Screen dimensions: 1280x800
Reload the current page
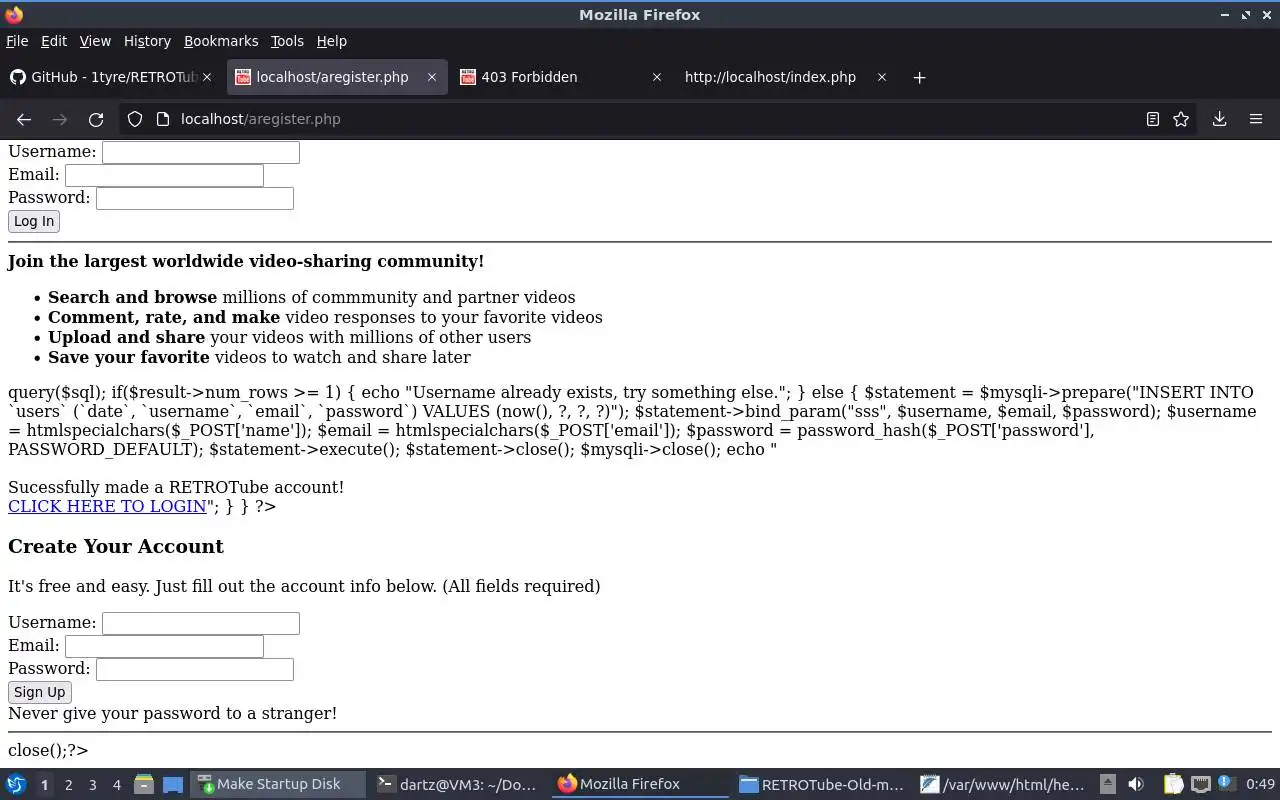pos(96,119)
